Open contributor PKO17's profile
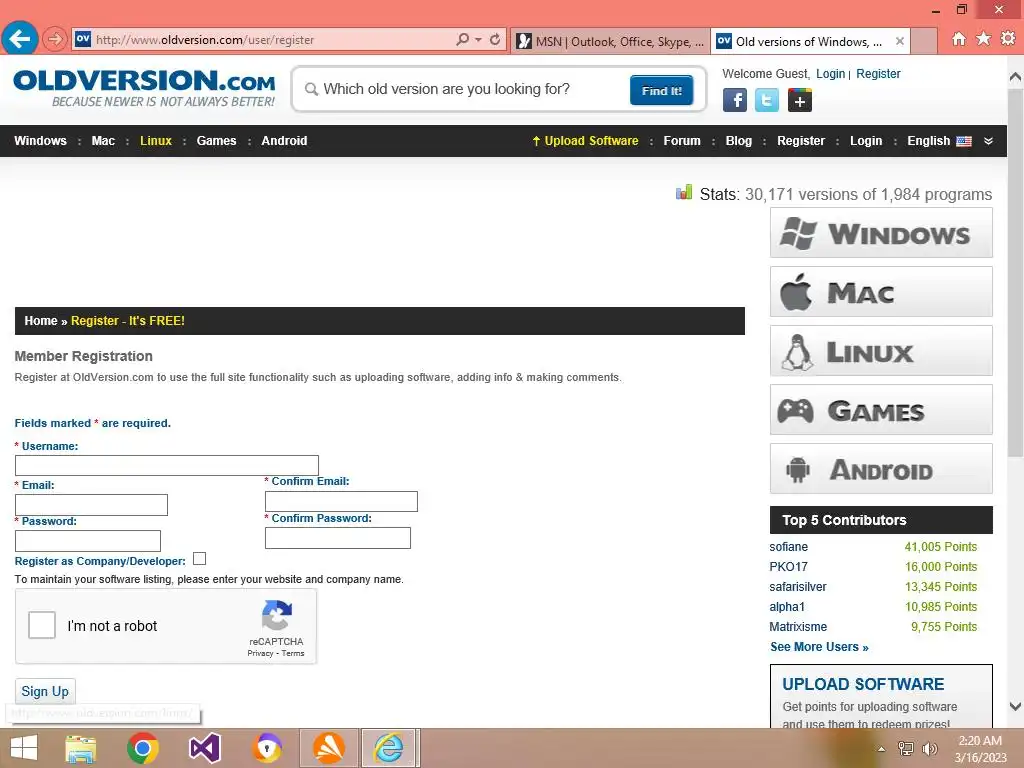1024x768 pixels. [788, 567]
